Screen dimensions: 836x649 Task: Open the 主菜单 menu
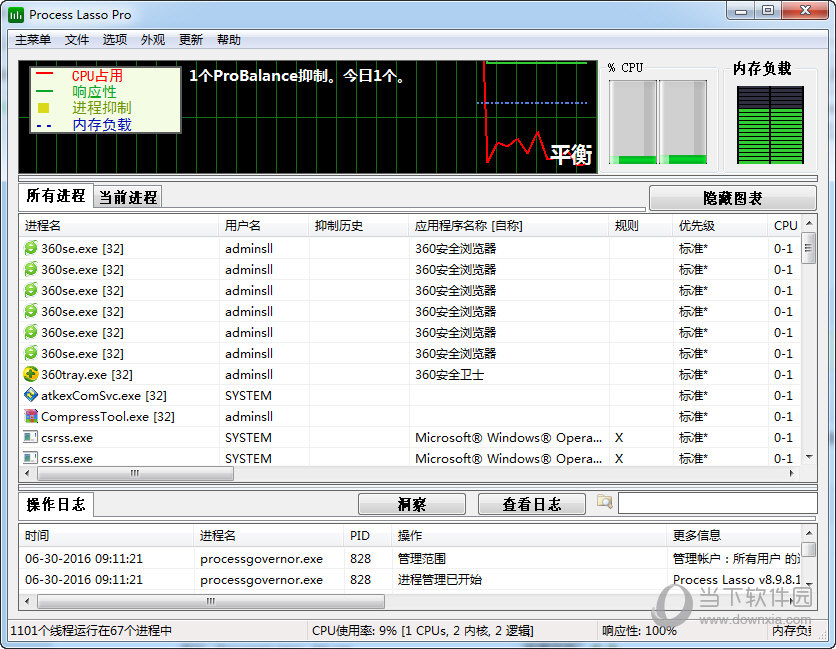(x=31, y=39)
